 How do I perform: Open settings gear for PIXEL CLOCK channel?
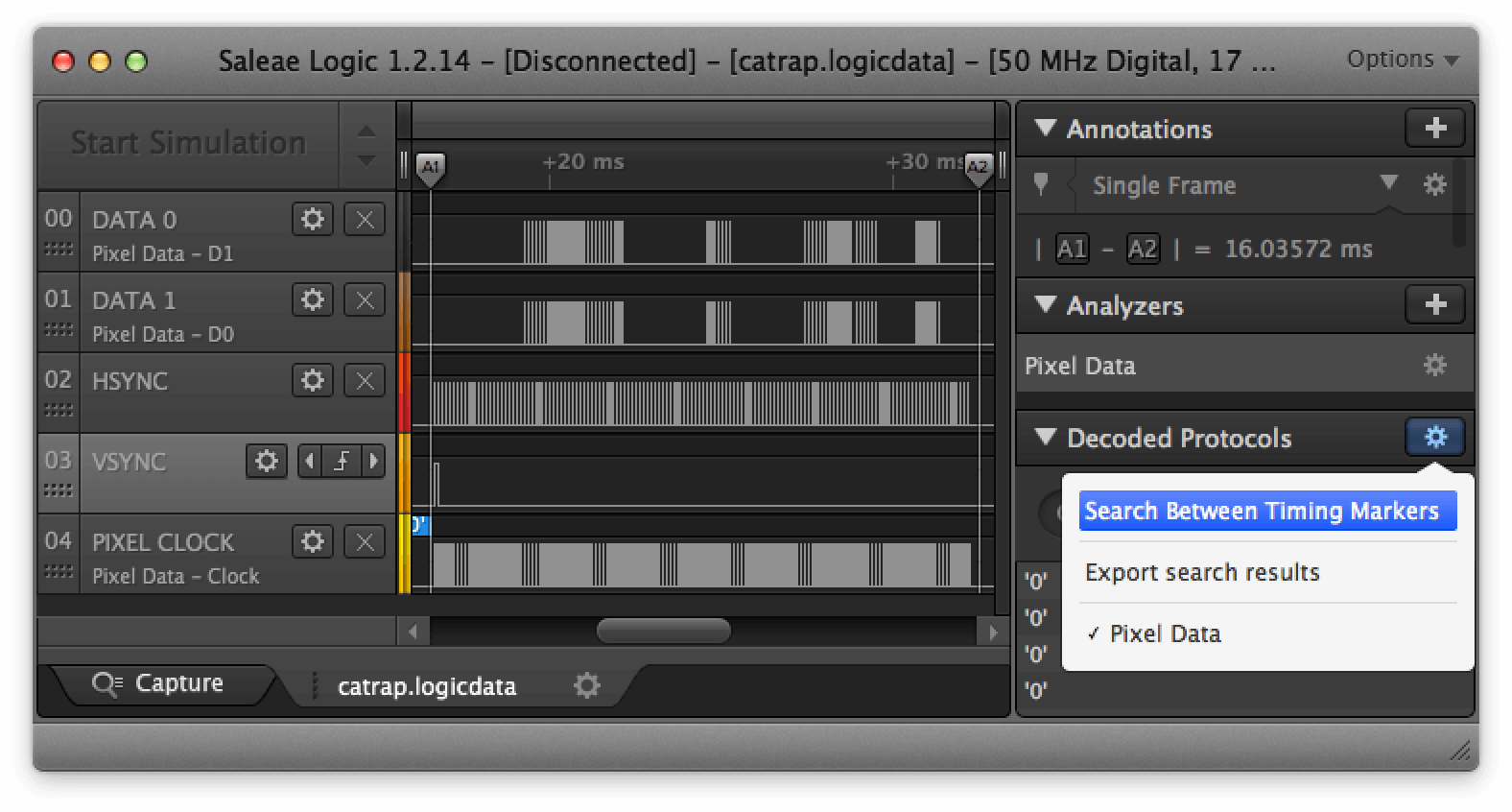(x=313, y=541)
